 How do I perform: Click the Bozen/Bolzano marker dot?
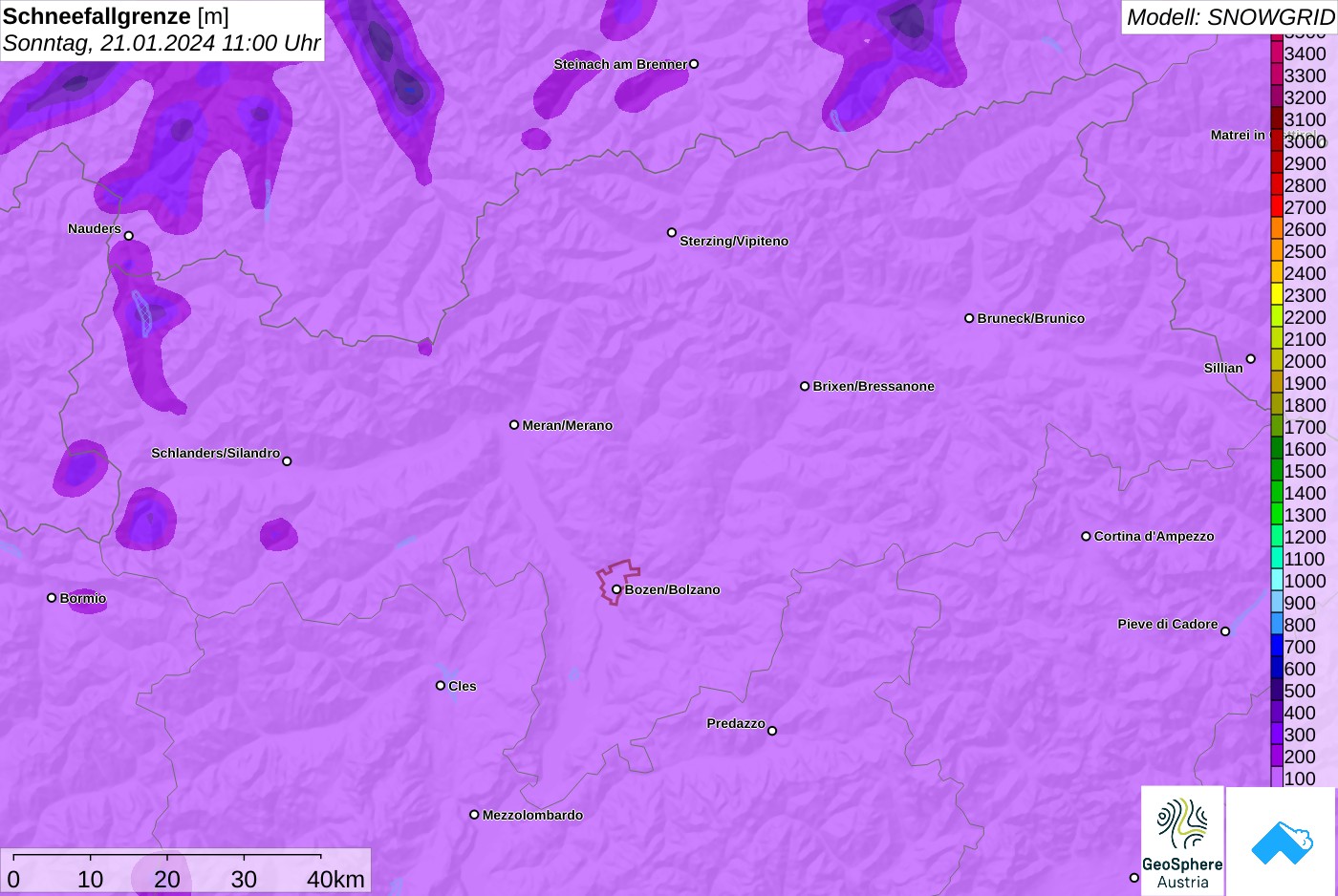(x=616, y=589)
